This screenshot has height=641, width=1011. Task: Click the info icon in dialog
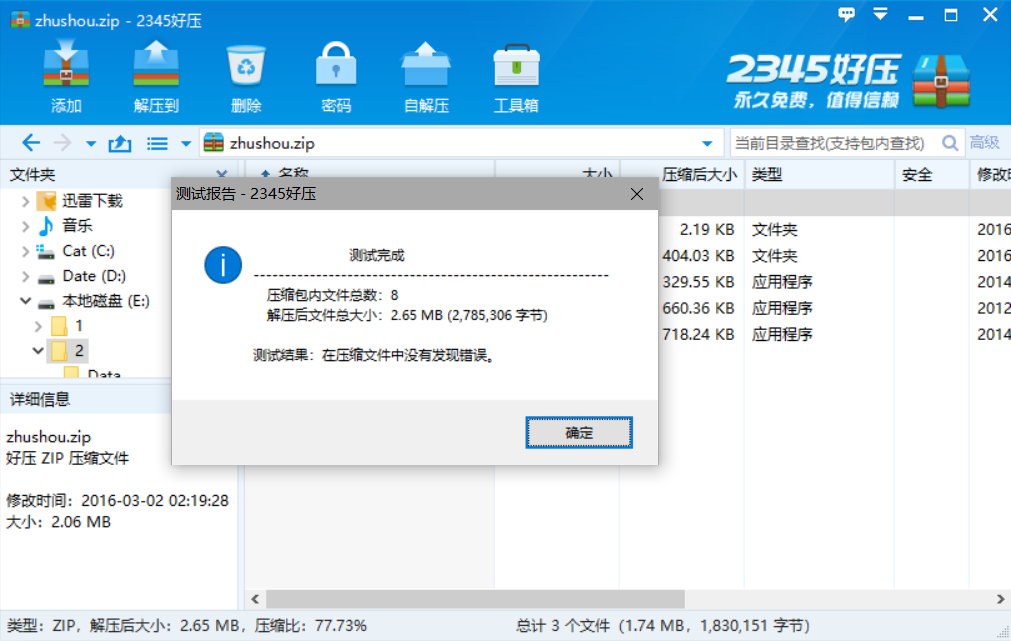coord(223,265)
